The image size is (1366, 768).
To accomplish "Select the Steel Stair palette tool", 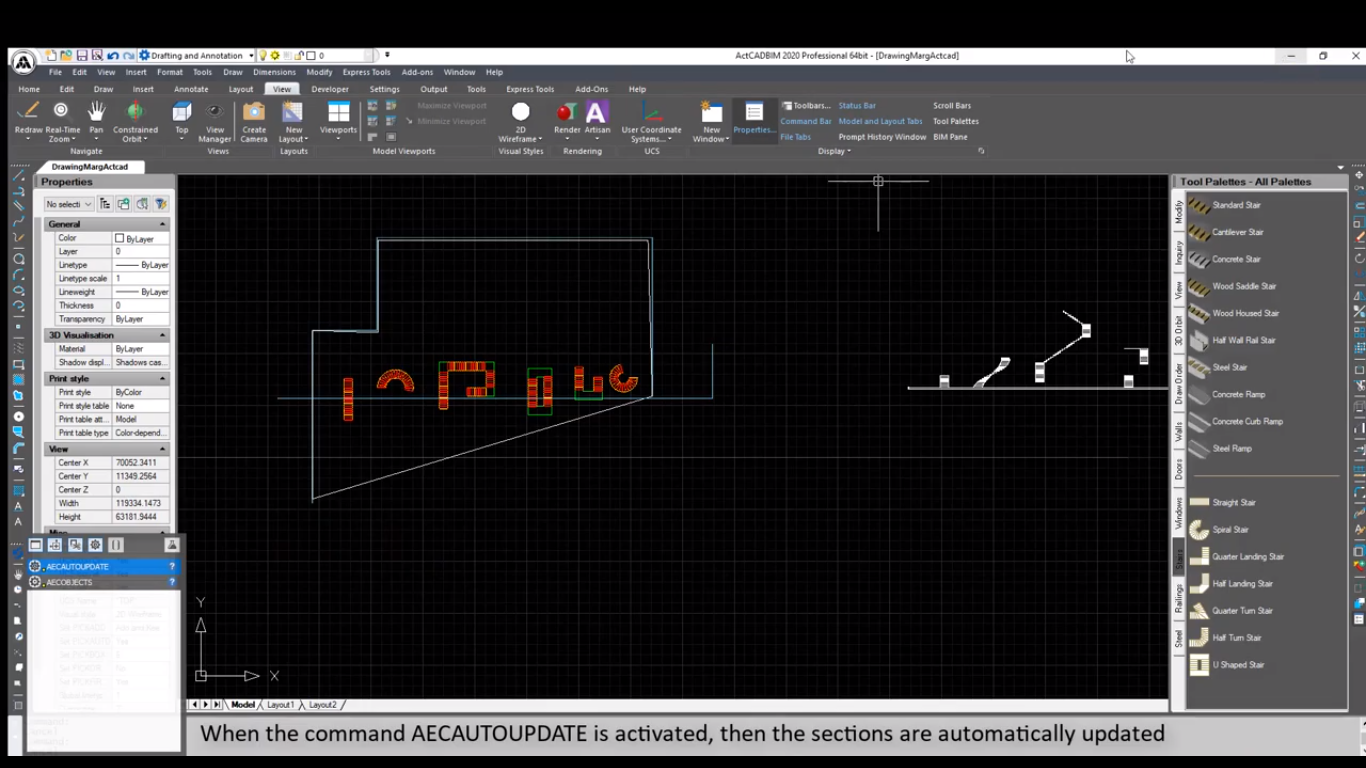I will (x=1219, y=367).
